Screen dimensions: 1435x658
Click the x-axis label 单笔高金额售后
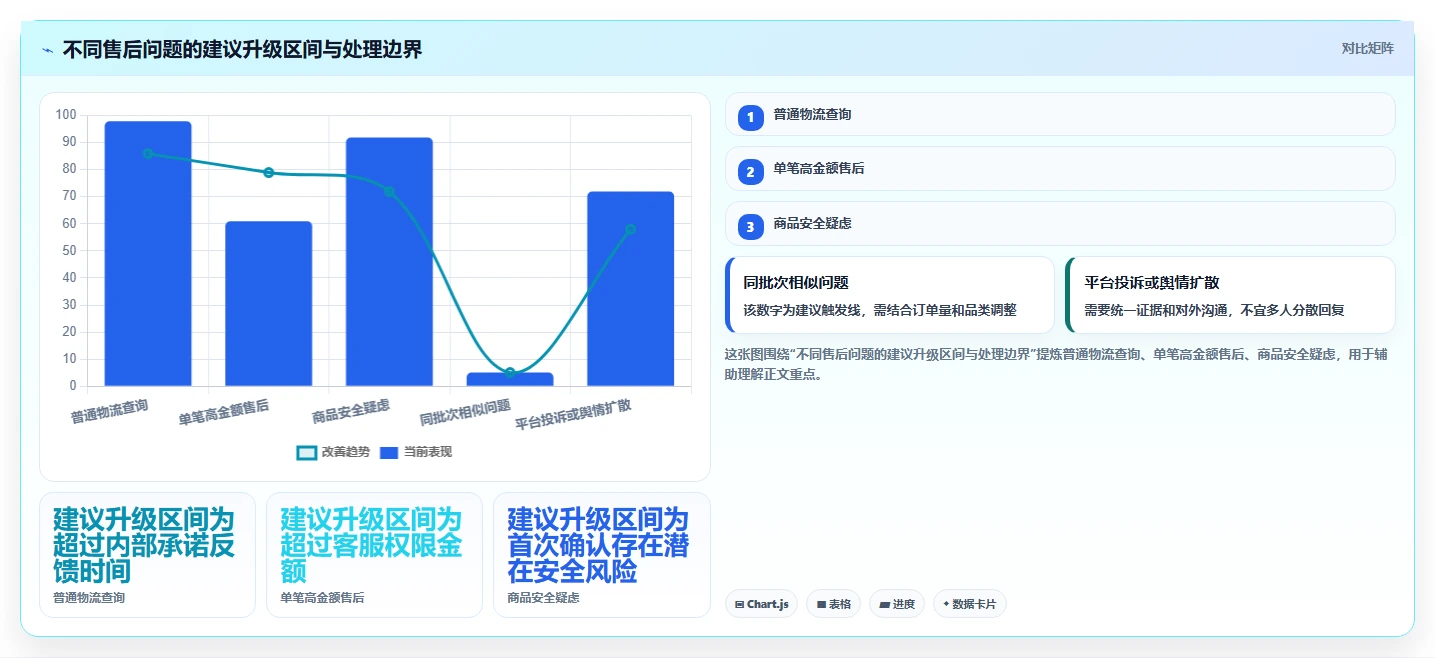pyautogui.click(x=225, y=411)
